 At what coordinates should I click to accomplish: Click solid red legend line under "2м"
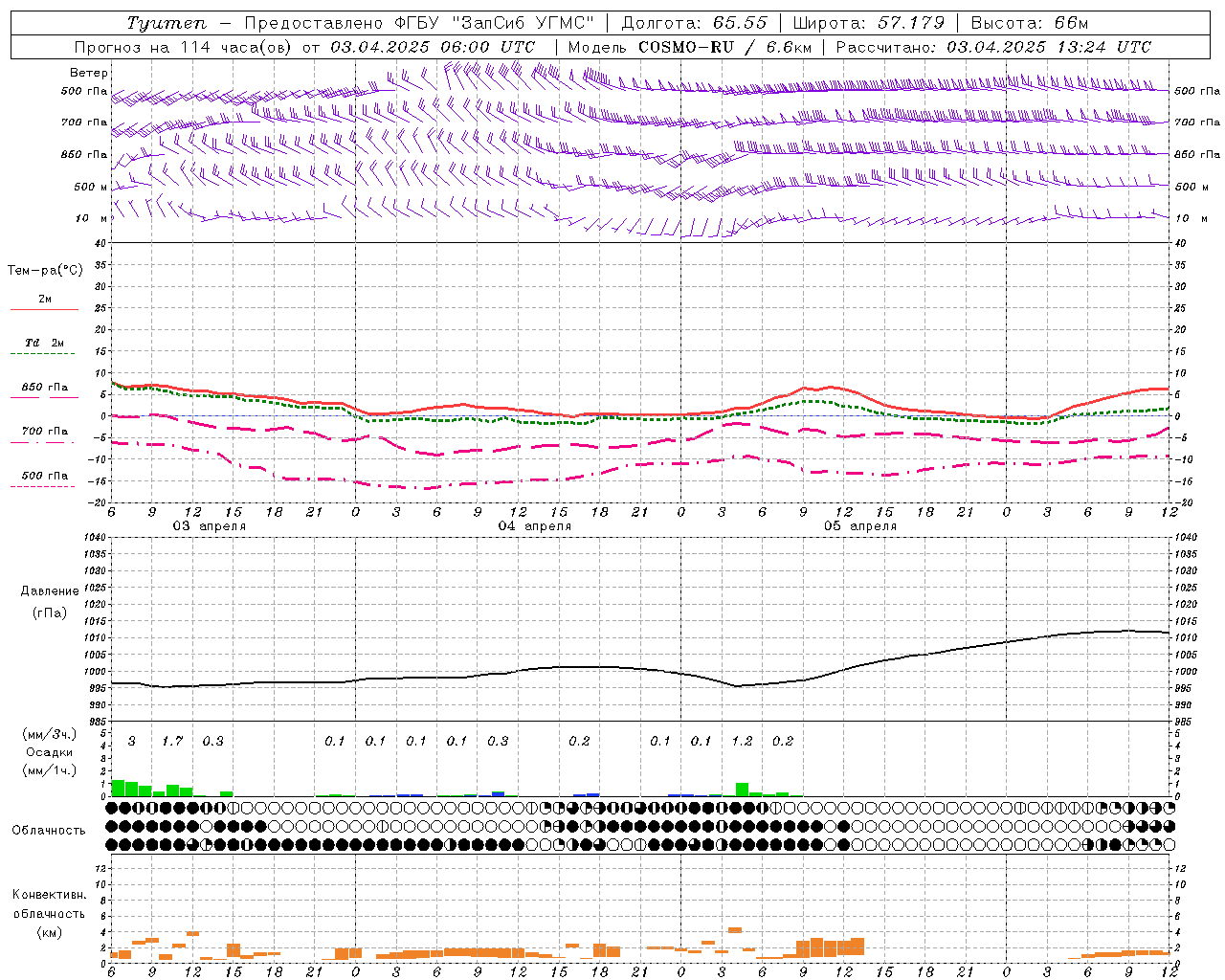click(44, 309)
